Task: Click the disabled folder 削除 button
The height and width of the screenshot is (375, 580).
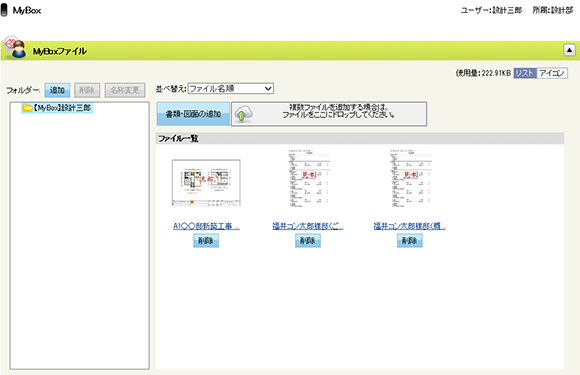Action: point(87,90)
